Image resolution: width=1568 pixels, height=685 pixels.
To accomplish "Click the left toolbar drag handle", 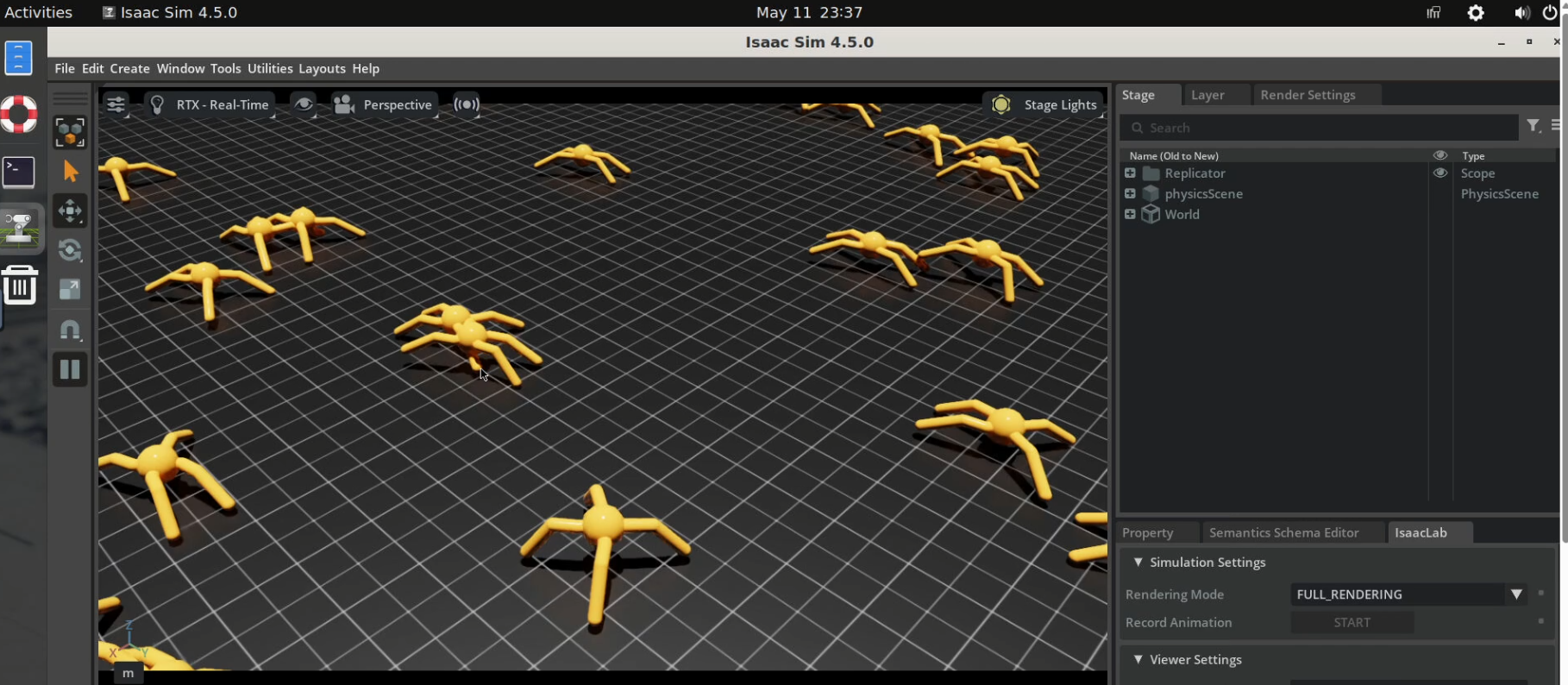I will [70, 98].
